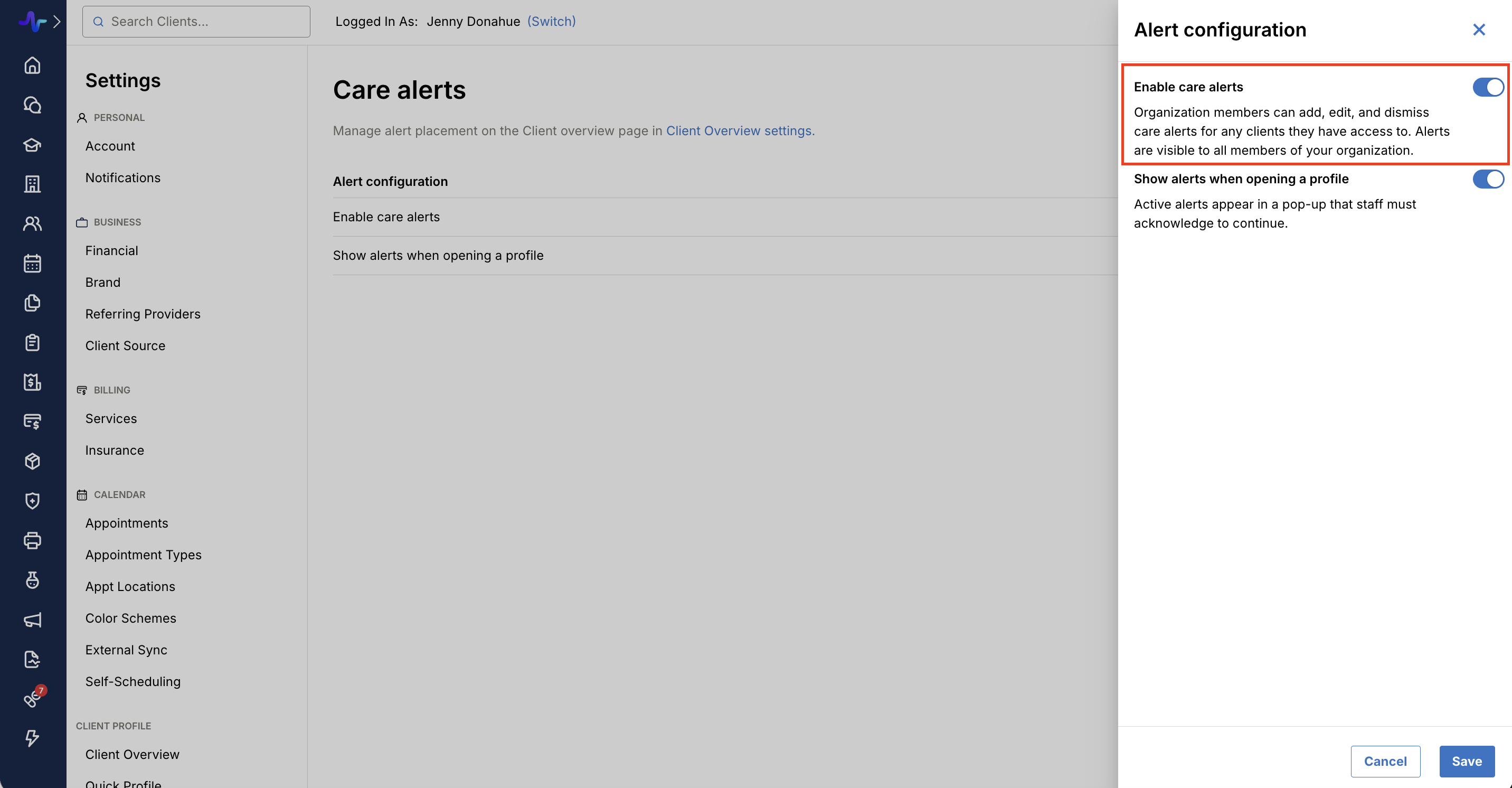The image size is (1512, 788).
Task: Open the lightning bolt icon
Action: (x=32, y=738)
